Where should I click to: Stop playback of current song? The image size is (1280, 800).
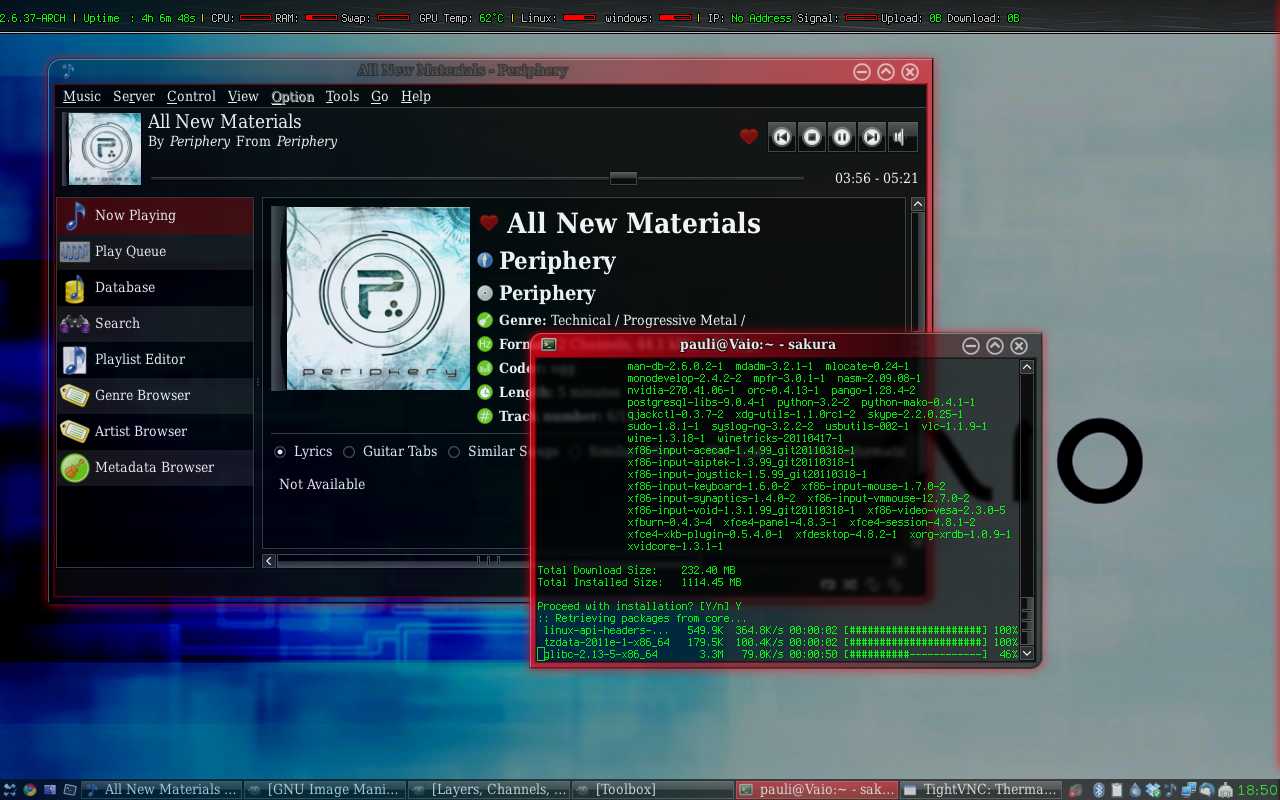[x=812, y=137]
